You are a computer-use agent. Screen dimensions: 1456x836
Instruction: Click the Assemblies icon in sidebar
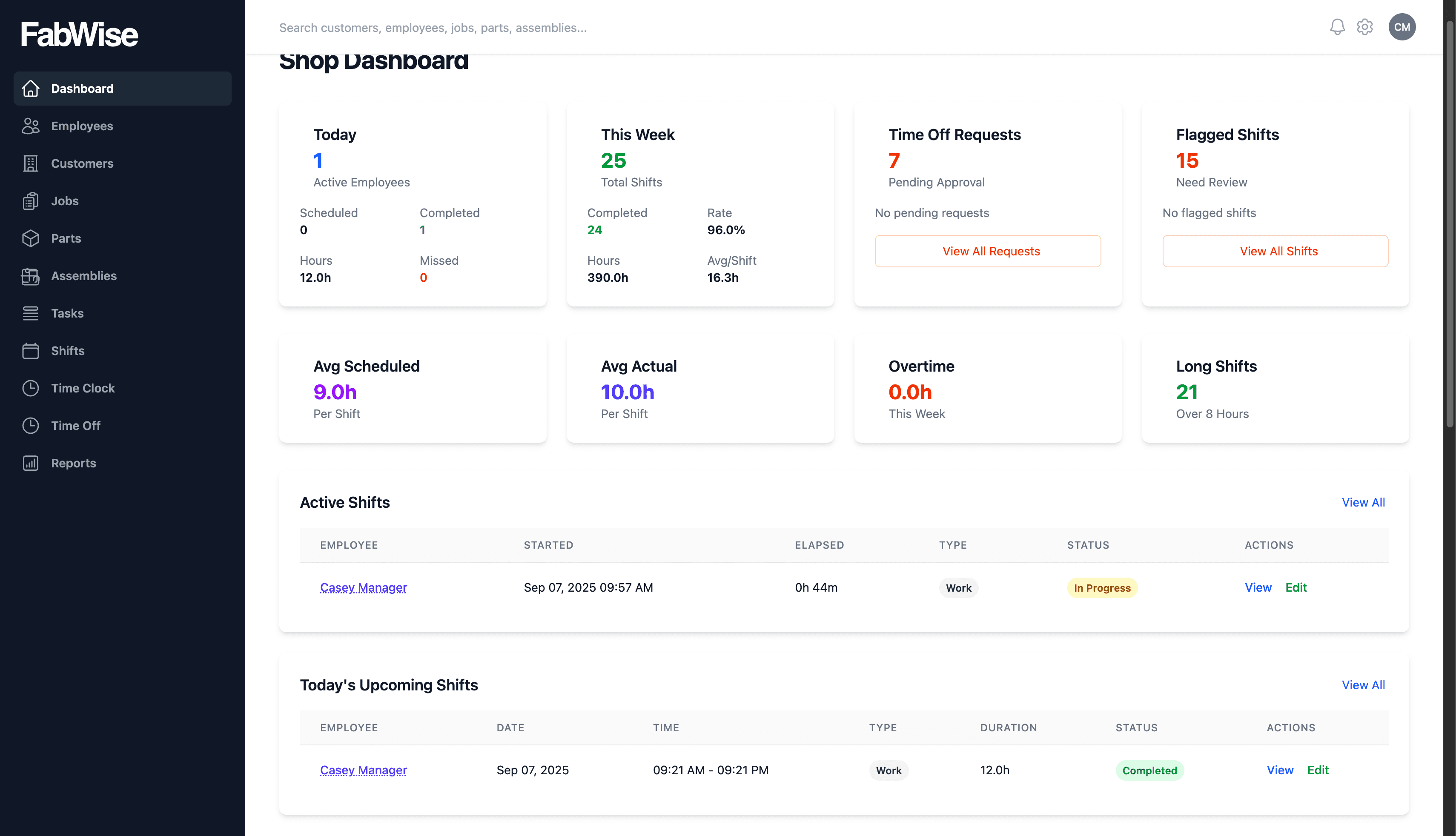tap(30, 276)
